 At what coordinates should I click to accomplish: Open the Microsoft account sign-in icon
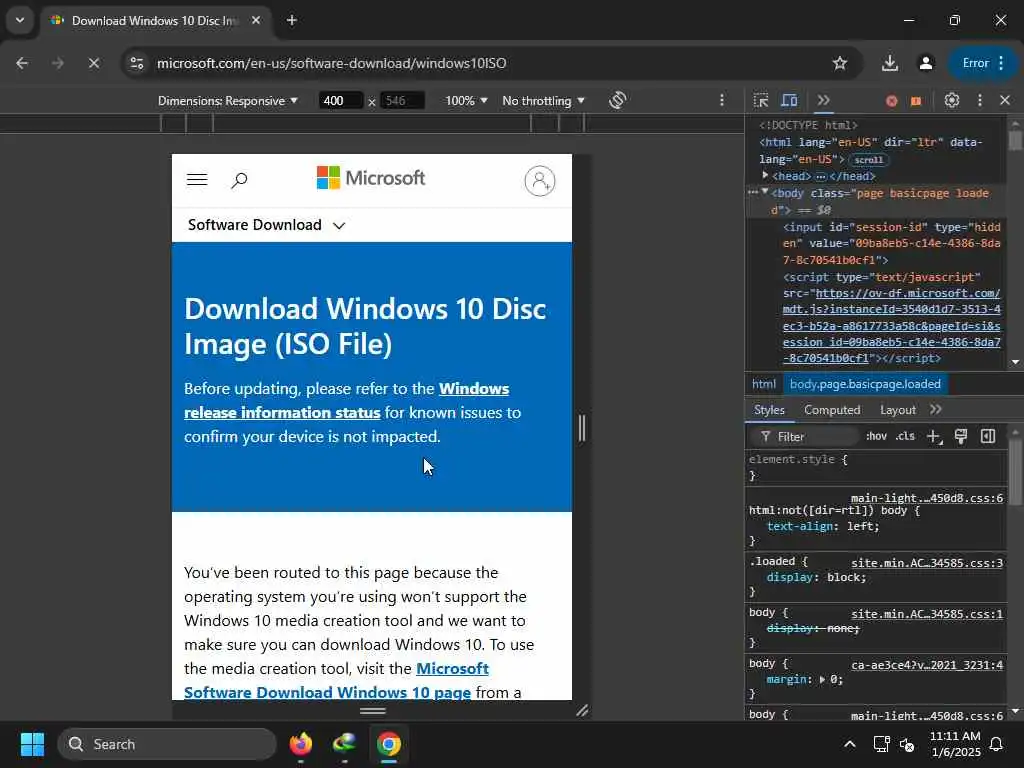tap(539, 181)
